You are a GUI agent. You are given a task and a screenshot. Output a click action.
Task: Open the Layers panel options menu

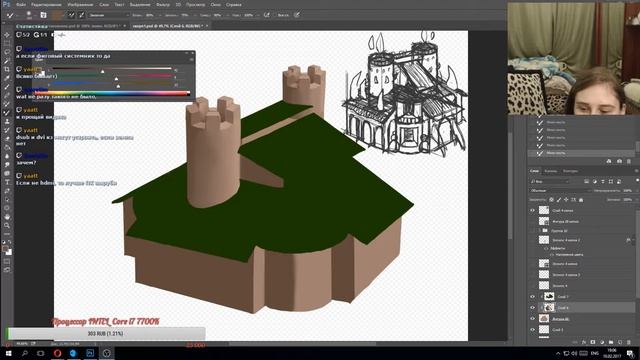636,171
